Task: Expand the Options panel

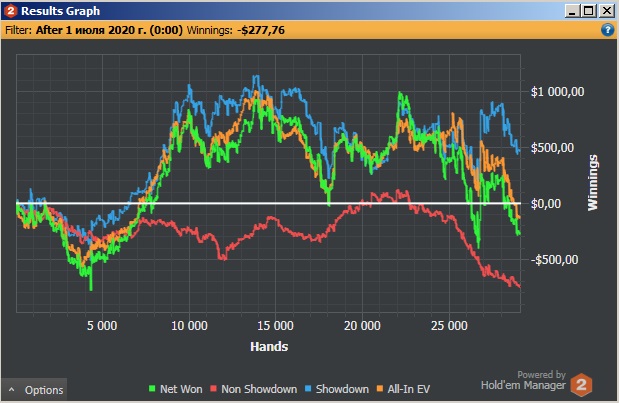Action: pos(34,390)
